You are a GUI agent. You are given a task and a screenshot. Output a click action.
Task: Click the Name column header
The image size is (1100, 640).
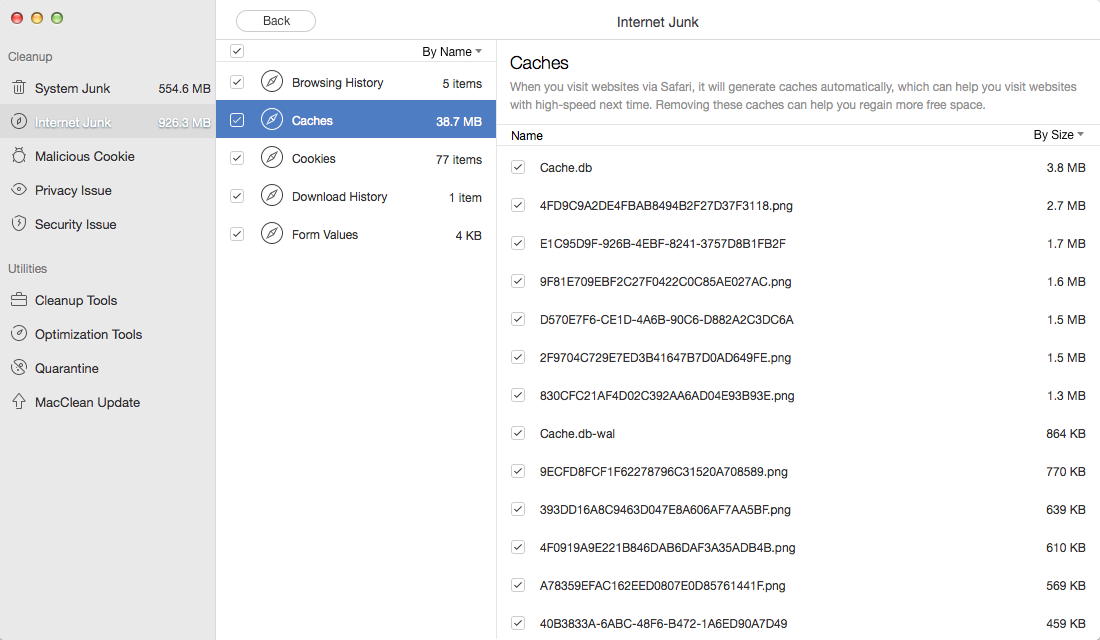click(527, 135)
